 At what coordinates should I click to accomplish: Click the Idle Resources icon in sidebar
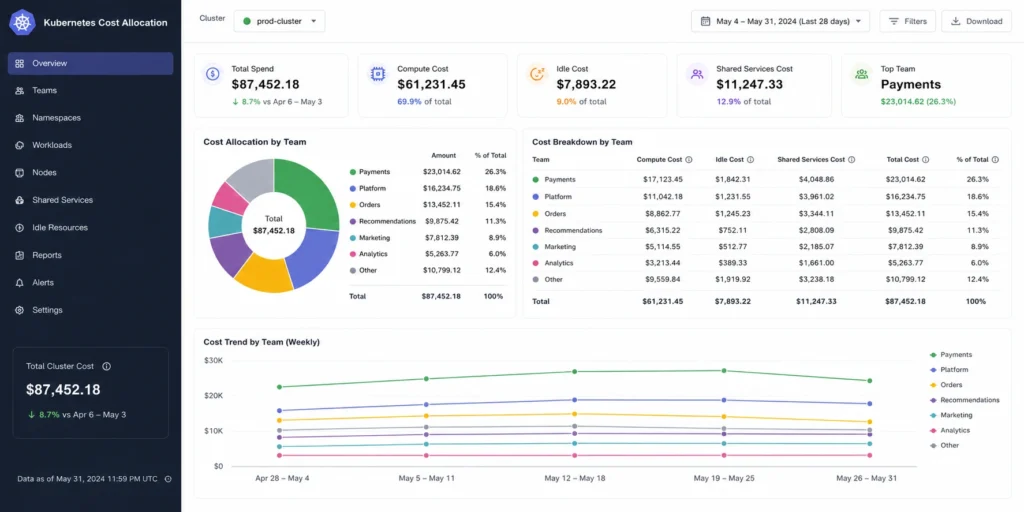[20, 227]
